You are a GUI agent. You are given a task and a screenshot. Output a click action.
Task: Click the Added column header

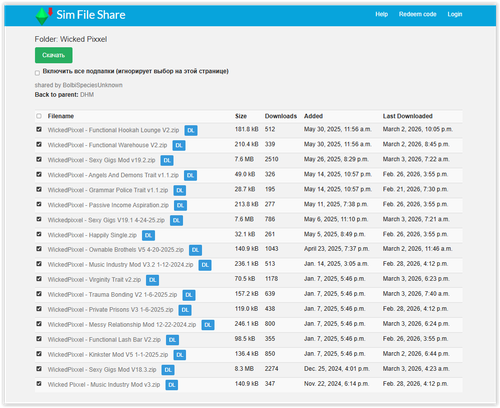click(313, 116)
